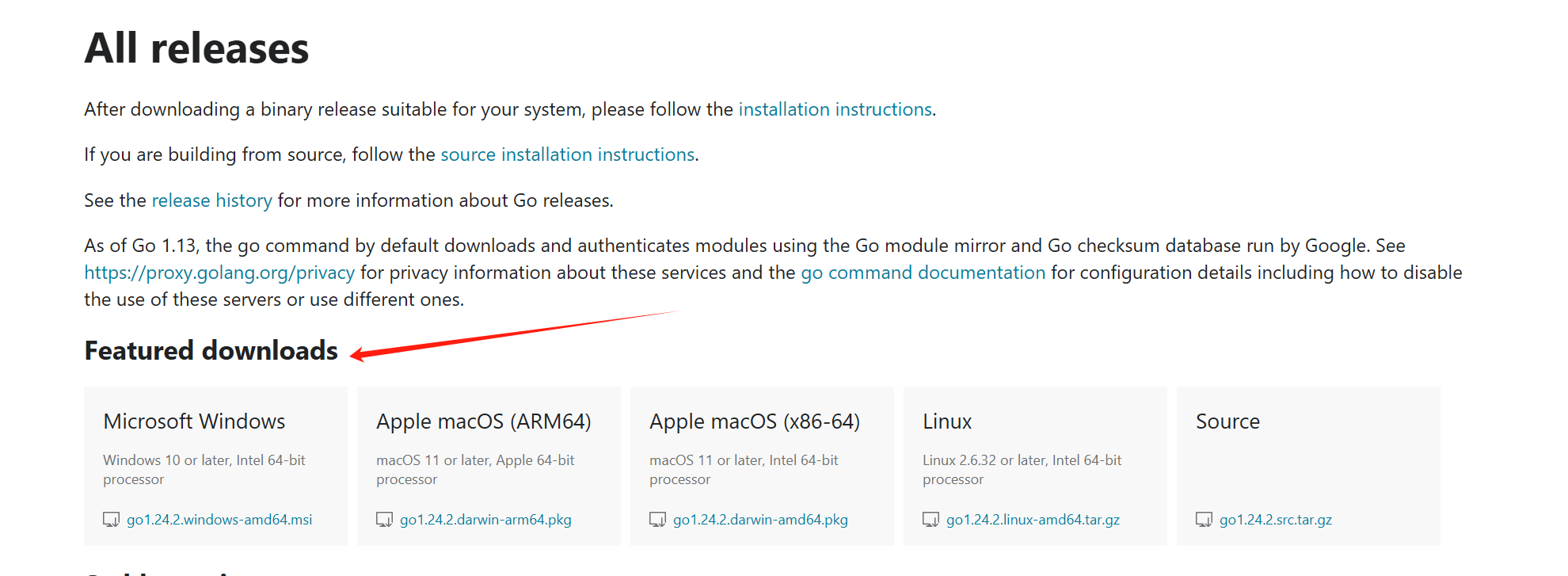Download go1.24.2.src.tar.gz source link
The height and width of the screenshot is (576, 1568).
click(x=1276, y=520)
